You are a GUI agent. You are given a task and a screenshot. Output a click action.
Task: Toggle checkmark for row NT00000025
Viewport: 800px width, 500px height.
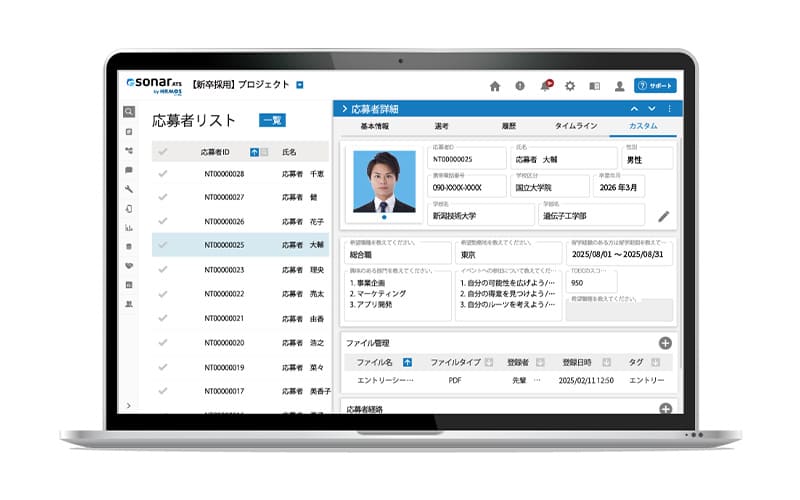163,245
